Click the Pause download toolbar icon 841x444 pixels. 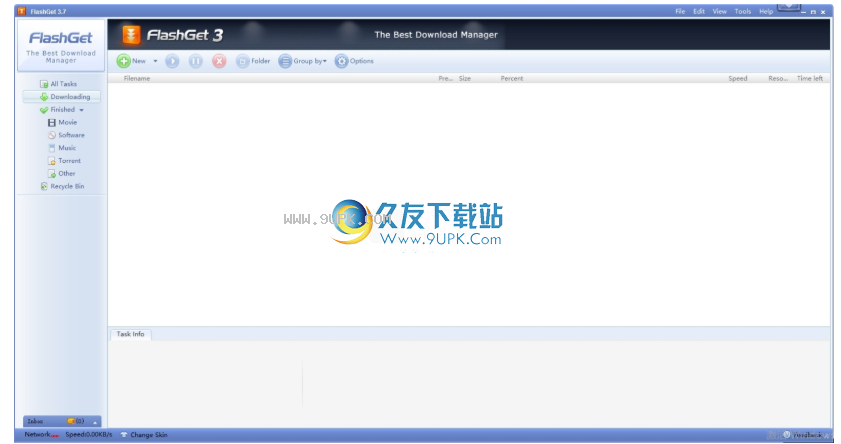pyautogui.click(x=196, y=61)
